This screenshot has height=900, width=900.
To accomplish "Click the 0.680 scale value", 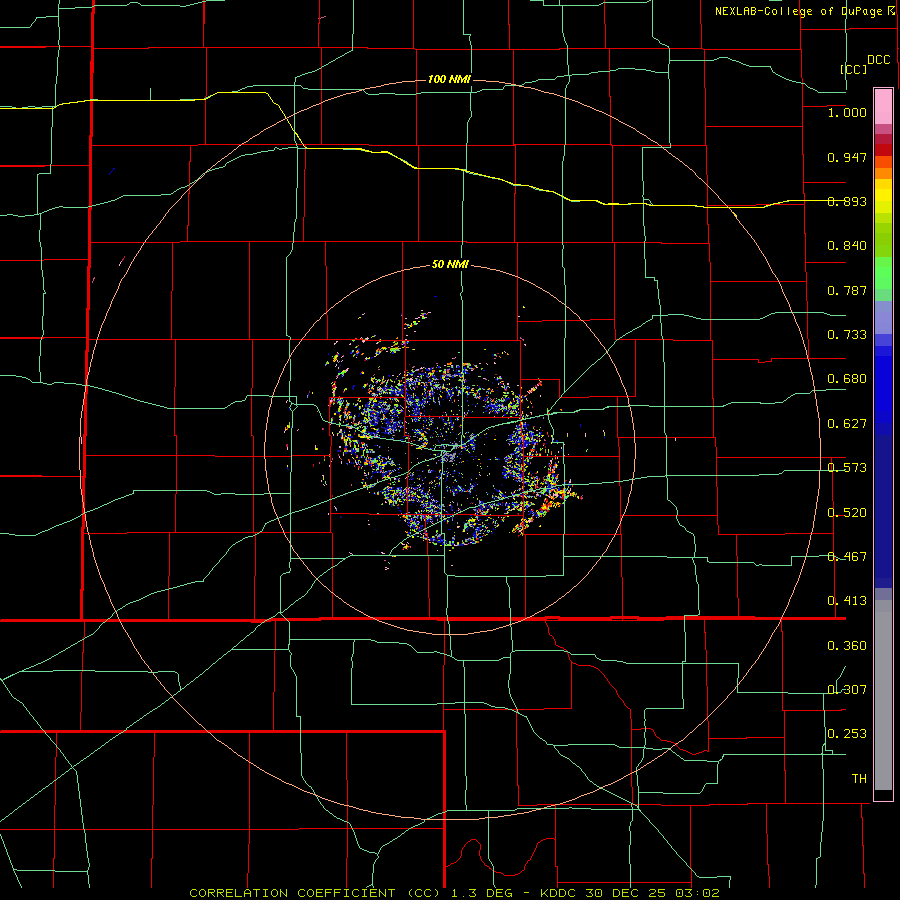I will 847,378.
